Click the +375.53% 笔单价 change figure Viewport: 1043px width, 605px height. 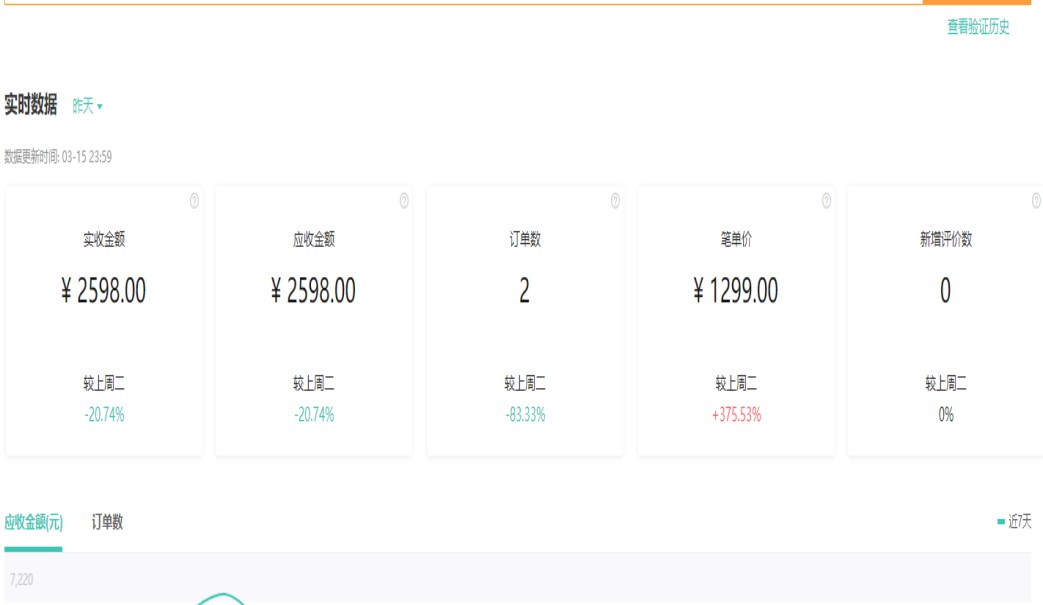736,415
